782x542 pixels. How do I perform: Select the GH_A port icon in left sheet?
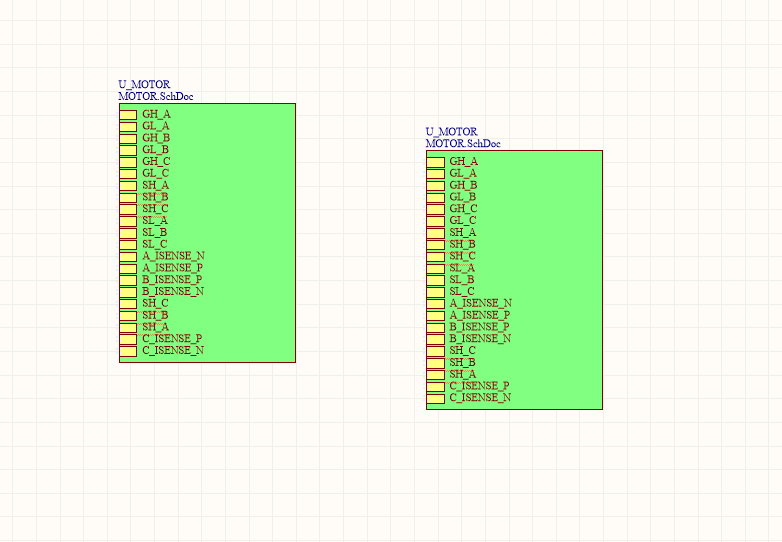click(128, 115)
